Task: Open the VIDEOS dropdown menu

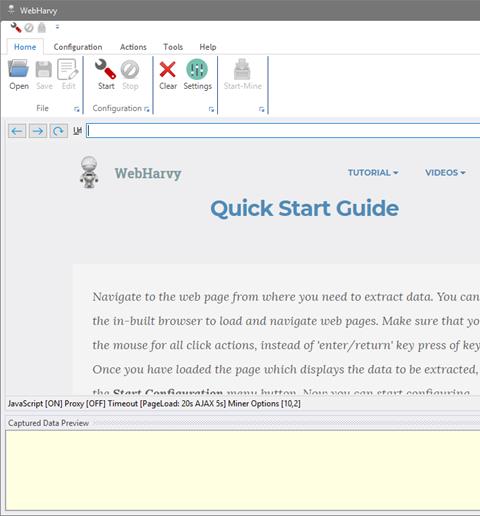Action: 445,173
